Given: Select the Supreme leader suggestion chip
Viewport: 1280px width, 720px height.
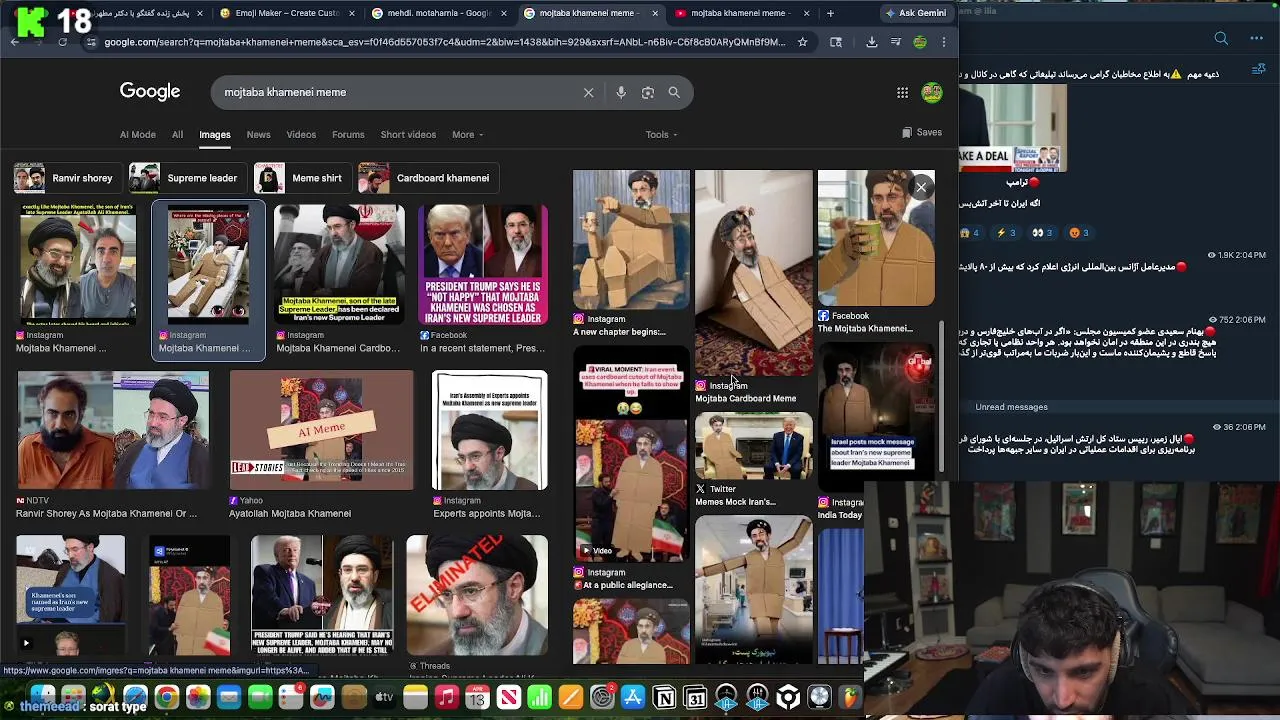Looking at the screenshot, I should 189,178.
